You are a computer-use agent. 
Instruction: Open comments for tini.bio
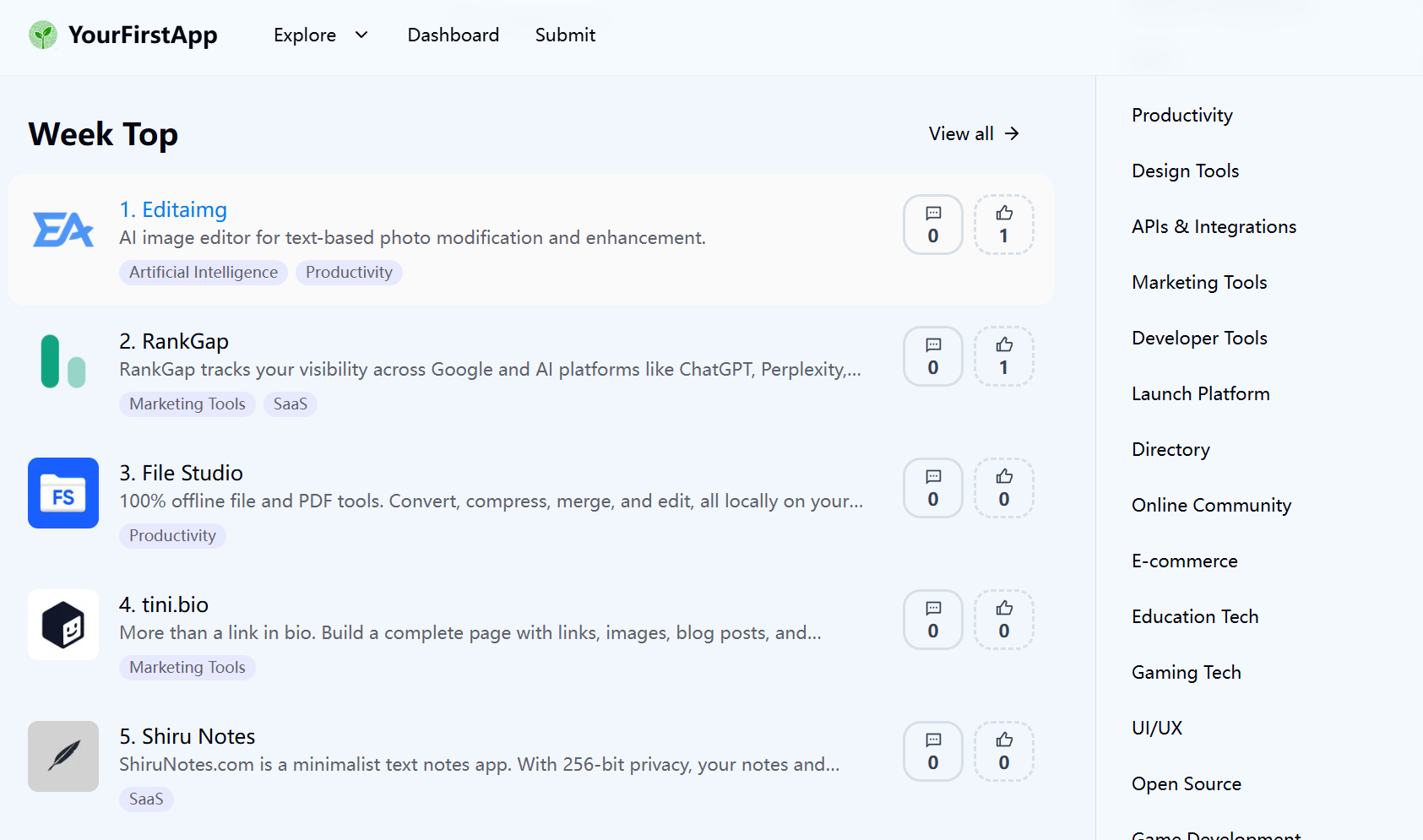(x=933, y=620)
